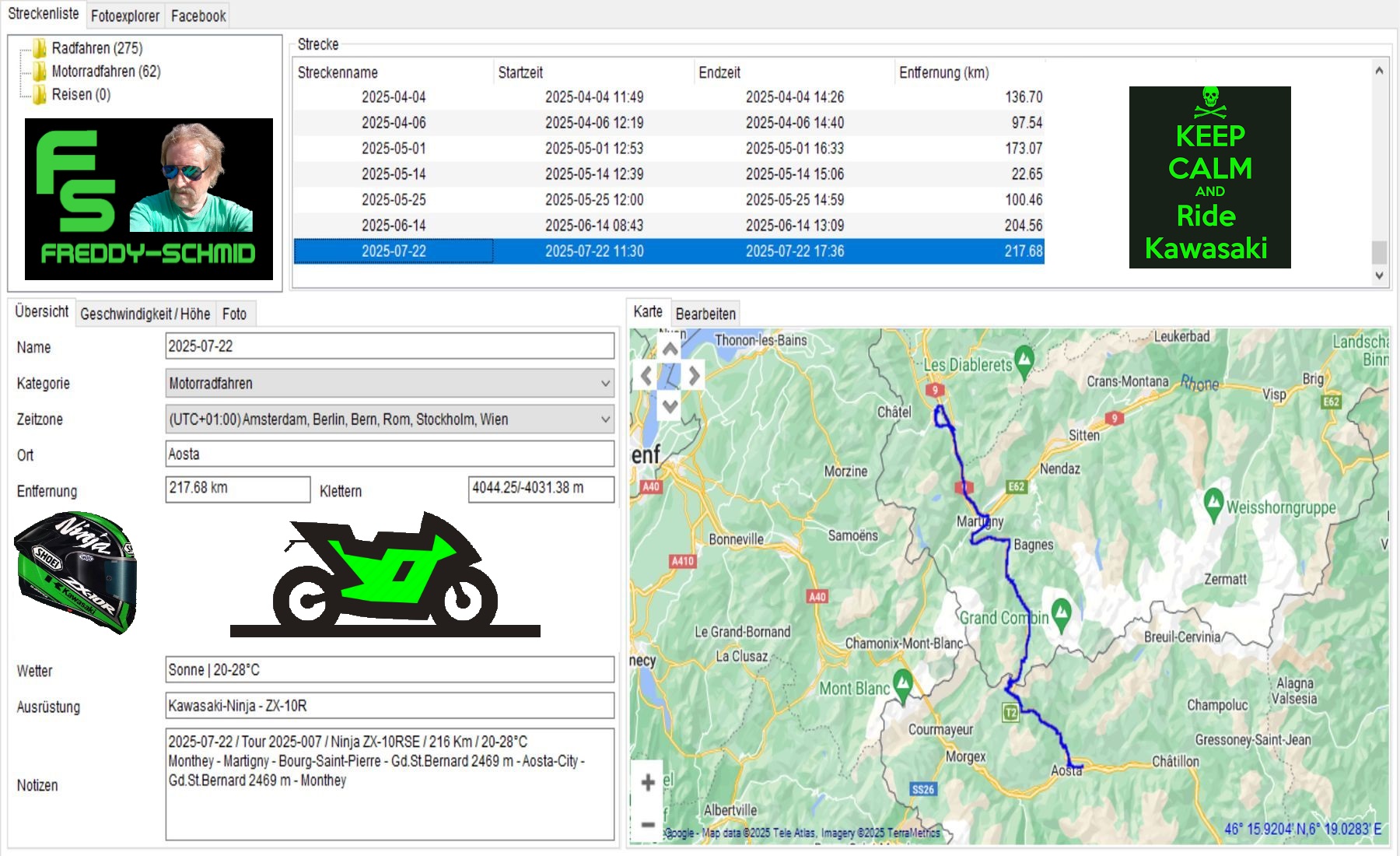Click Les Diablerets map marker

coord(1024,362)
